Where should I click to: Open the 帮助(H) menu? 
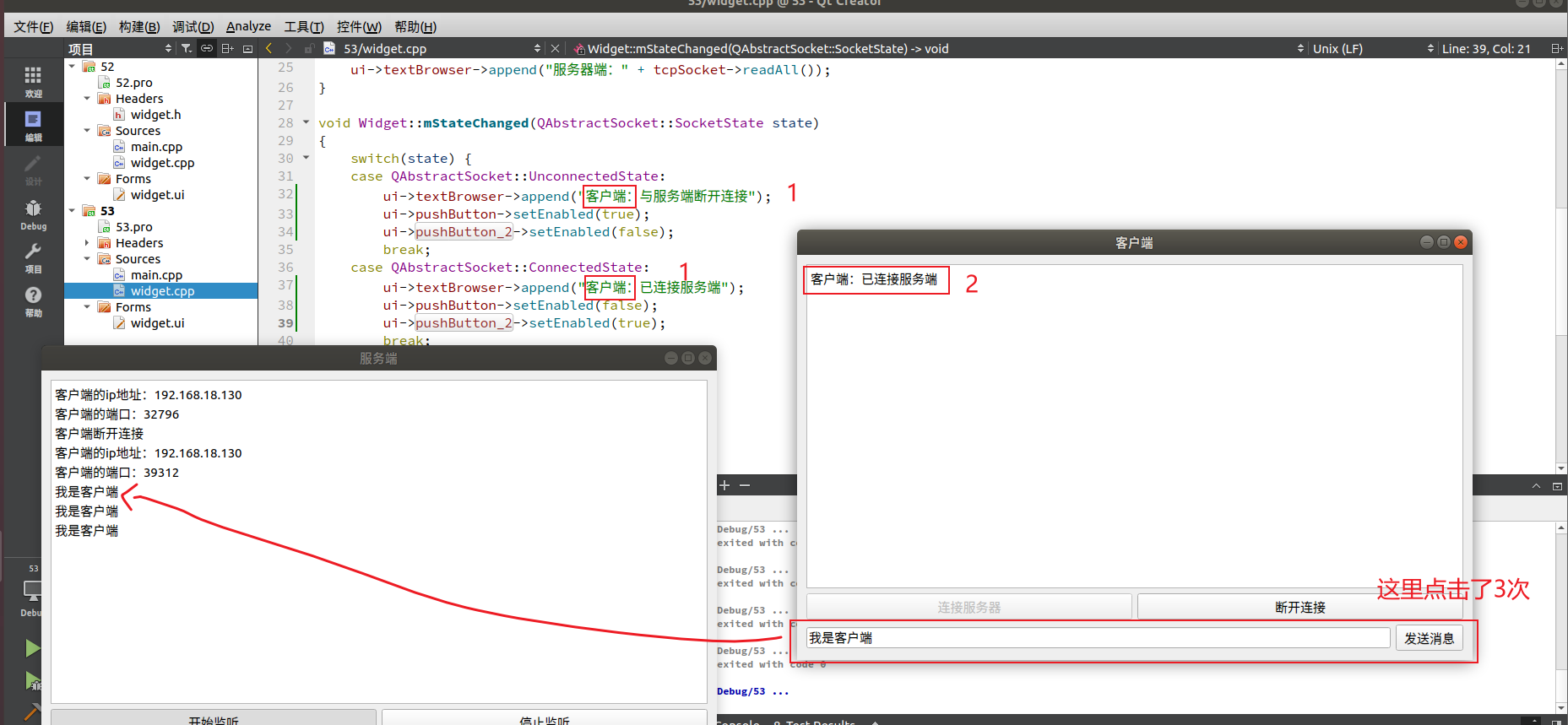415,27
